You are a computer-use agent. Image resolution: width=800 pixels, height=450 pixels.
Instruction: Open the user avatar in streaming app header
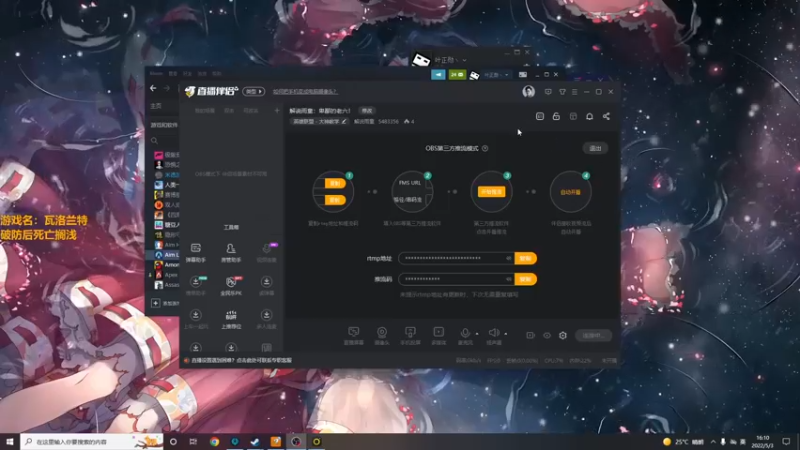pos(529,91)
